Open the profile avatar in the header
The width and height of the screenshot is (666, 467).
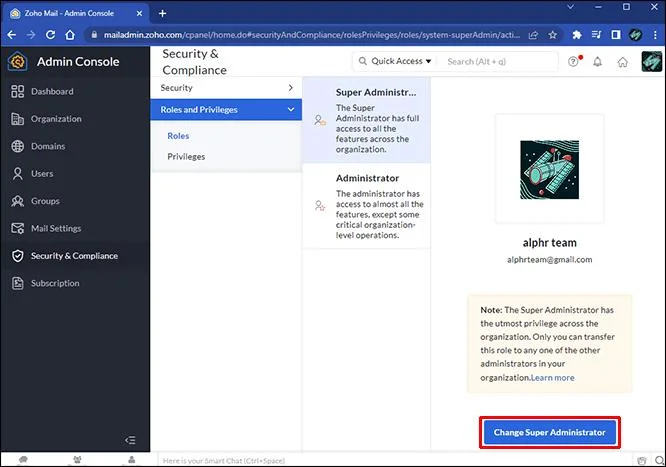pyautogui.click(x=651, y=62)
